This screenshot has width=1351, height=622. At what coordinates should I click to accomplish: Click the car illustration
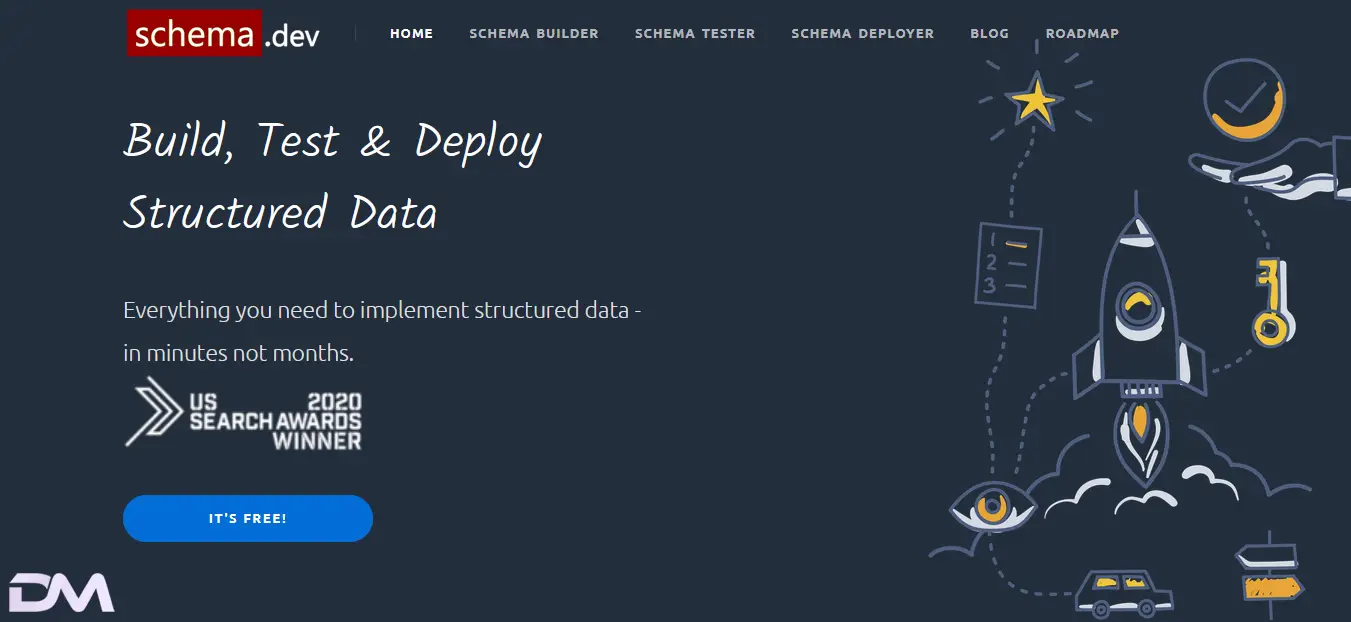(x=1123, y=592)
